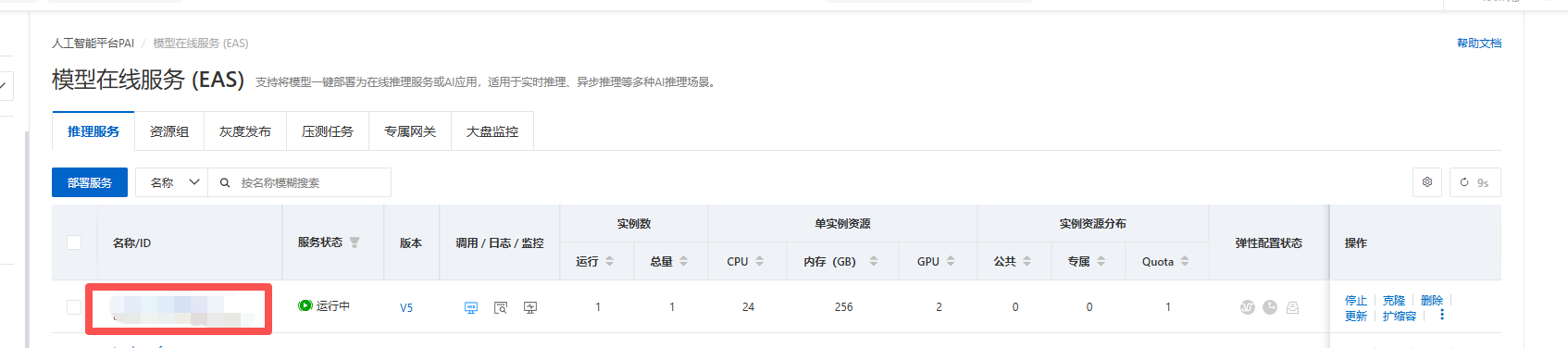The width and height of the screenshot is (1568, 348).
Task: Switch to the 推理服务 tab
Action: coord(93,131)
